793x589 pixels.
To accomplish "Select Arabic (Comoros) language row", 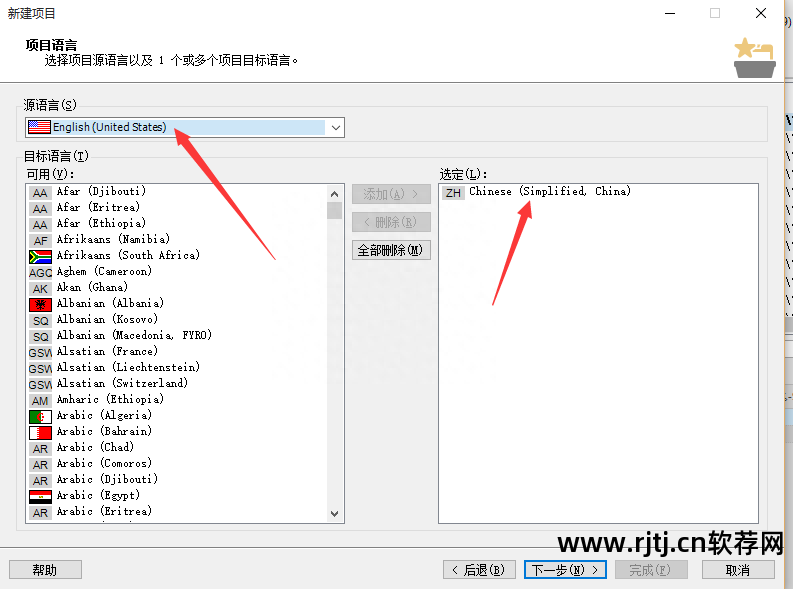I will tap(177, 464).
